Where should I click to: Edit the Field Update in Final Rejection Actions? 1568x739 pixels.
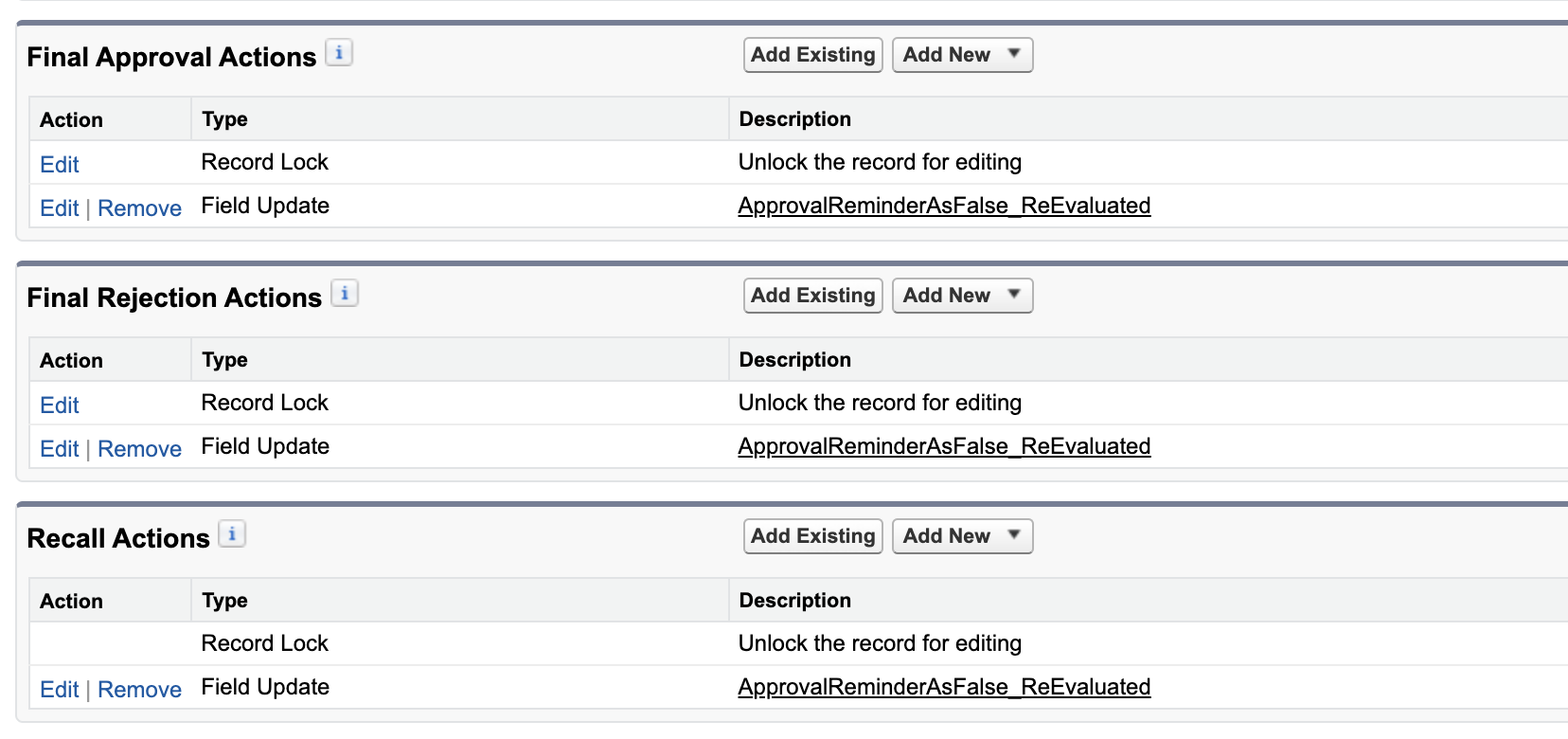click(x=59, y=448)
